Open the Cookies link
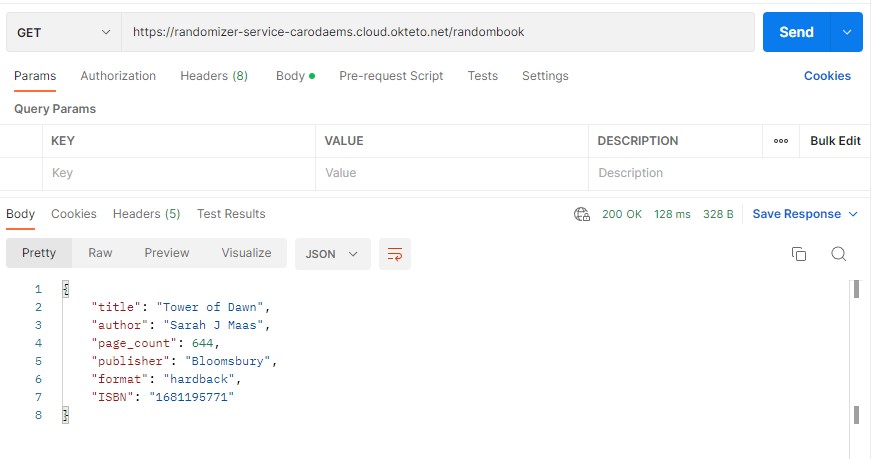The width and height of the screenshot is (889, 459). click(x=827, y=76)
